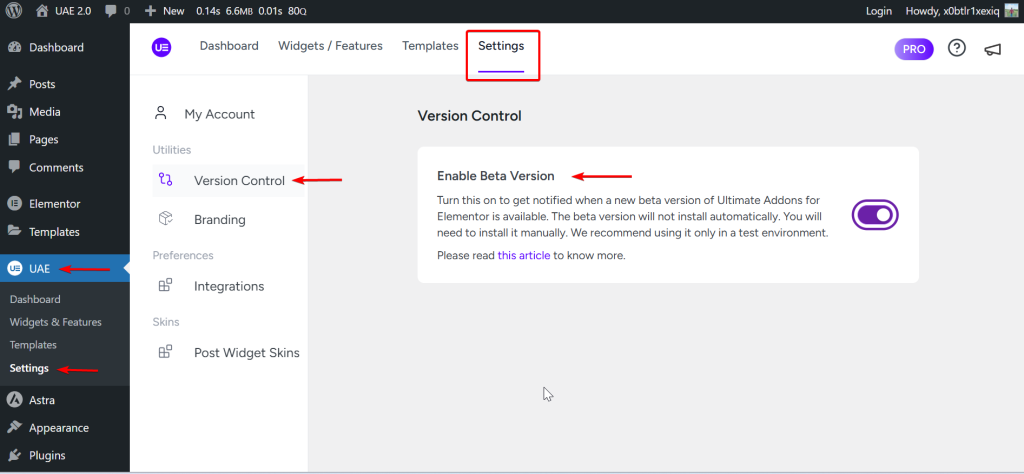Open Post Widget Skins settings item
This screenshot has height=474, width=1024.
[x=247, y=353]
